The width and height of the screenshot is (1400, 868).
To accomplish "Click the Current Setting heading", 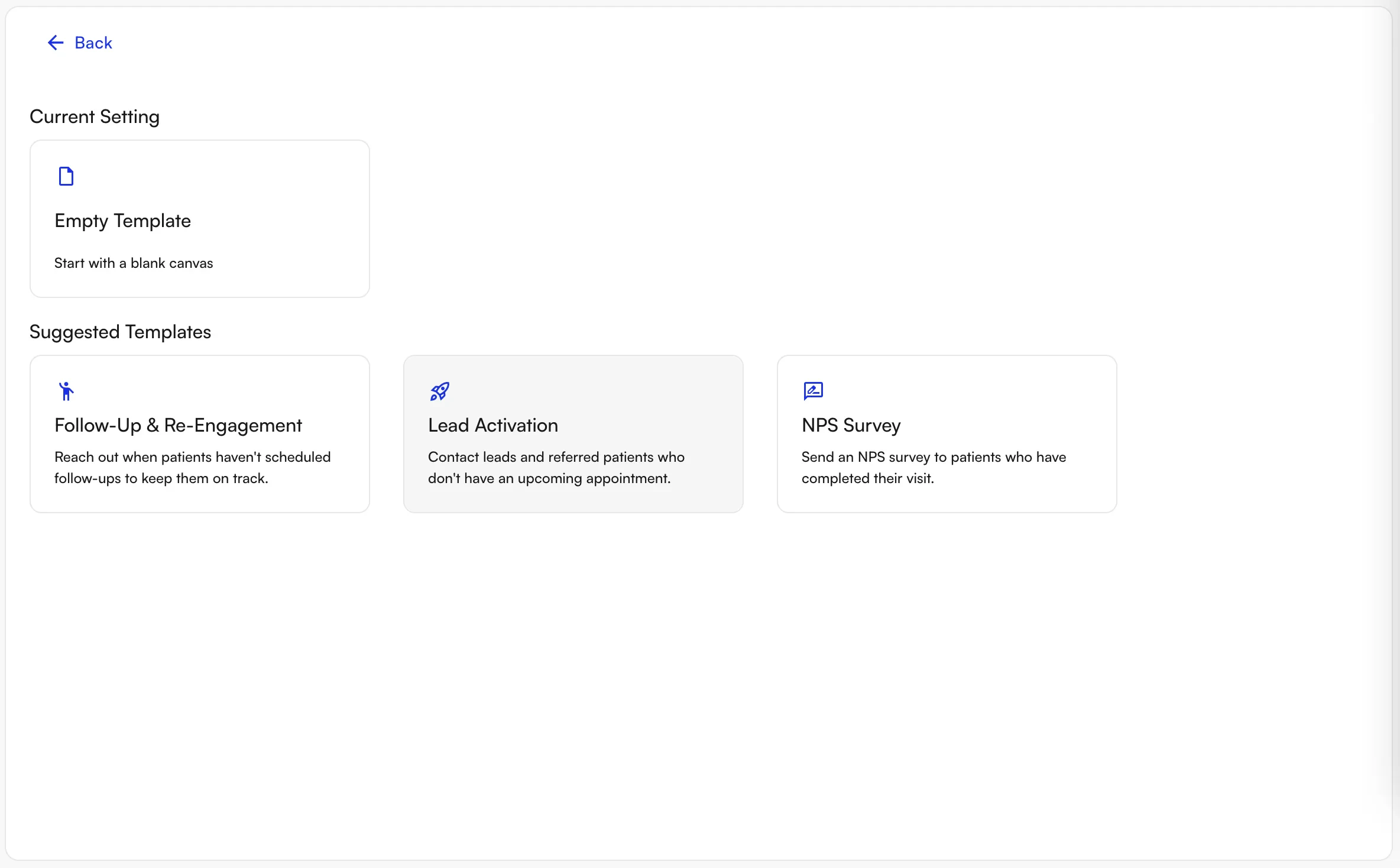I will point(94,116).
